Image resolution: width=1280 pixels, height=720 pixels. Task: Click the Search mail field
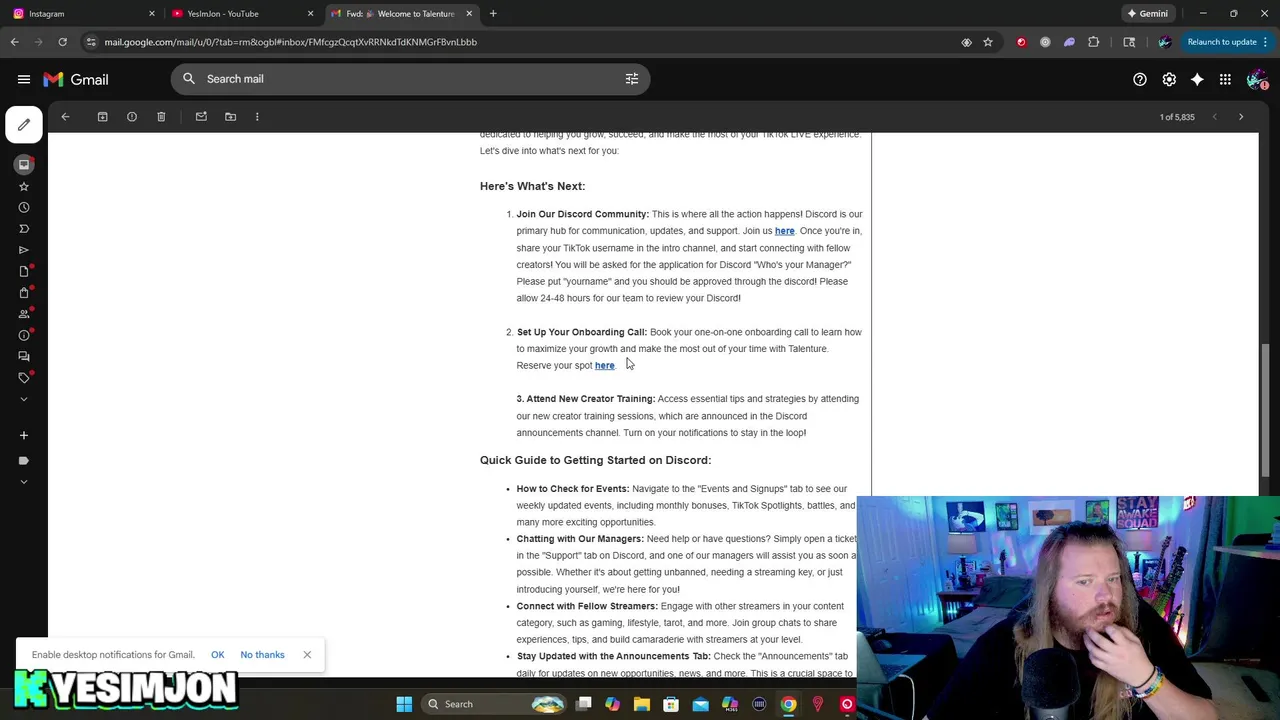click(x=410, y=79)
